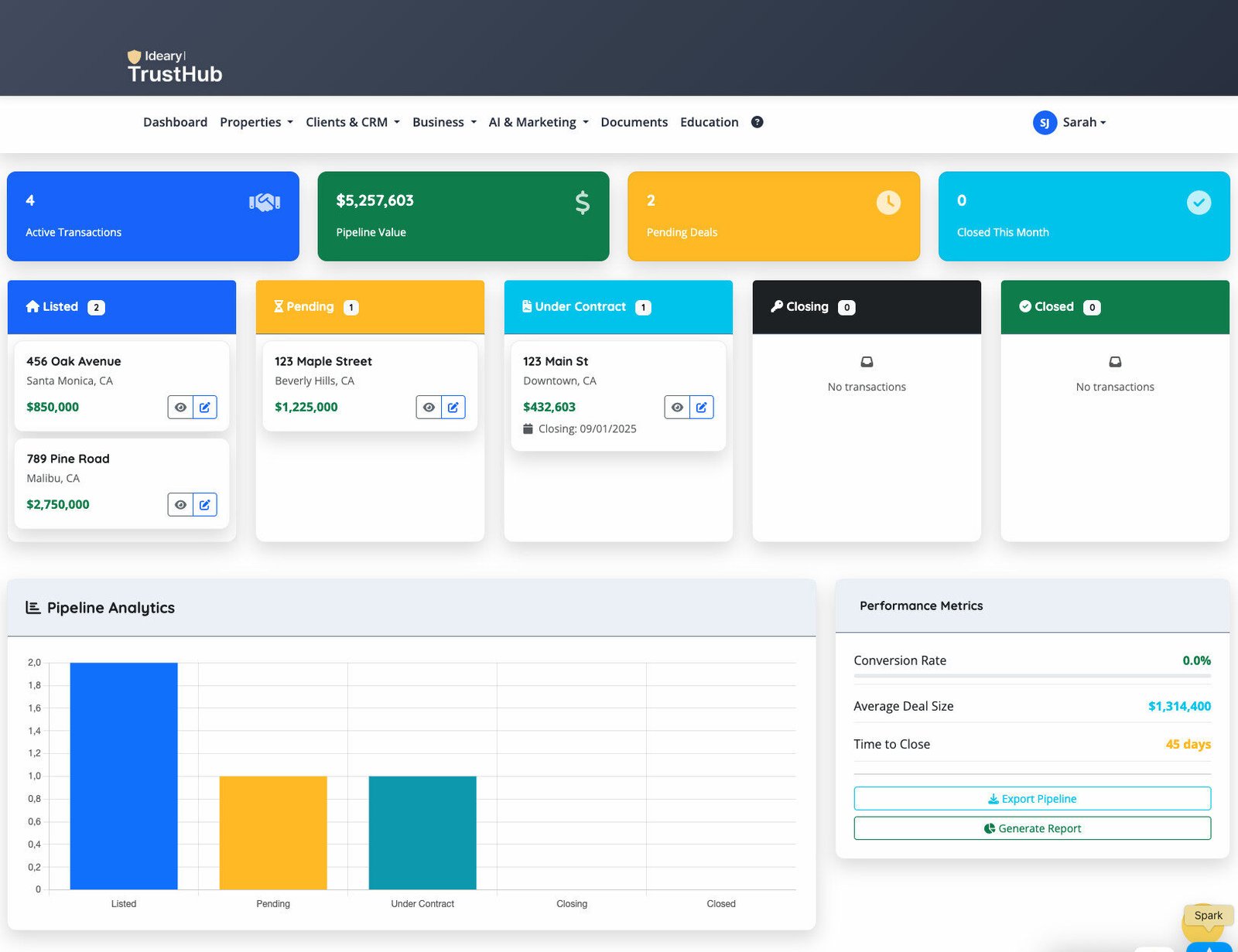Click contract document icon in Under Contract header
This screenshot has height=952, width=1238.
click(527, 306)
